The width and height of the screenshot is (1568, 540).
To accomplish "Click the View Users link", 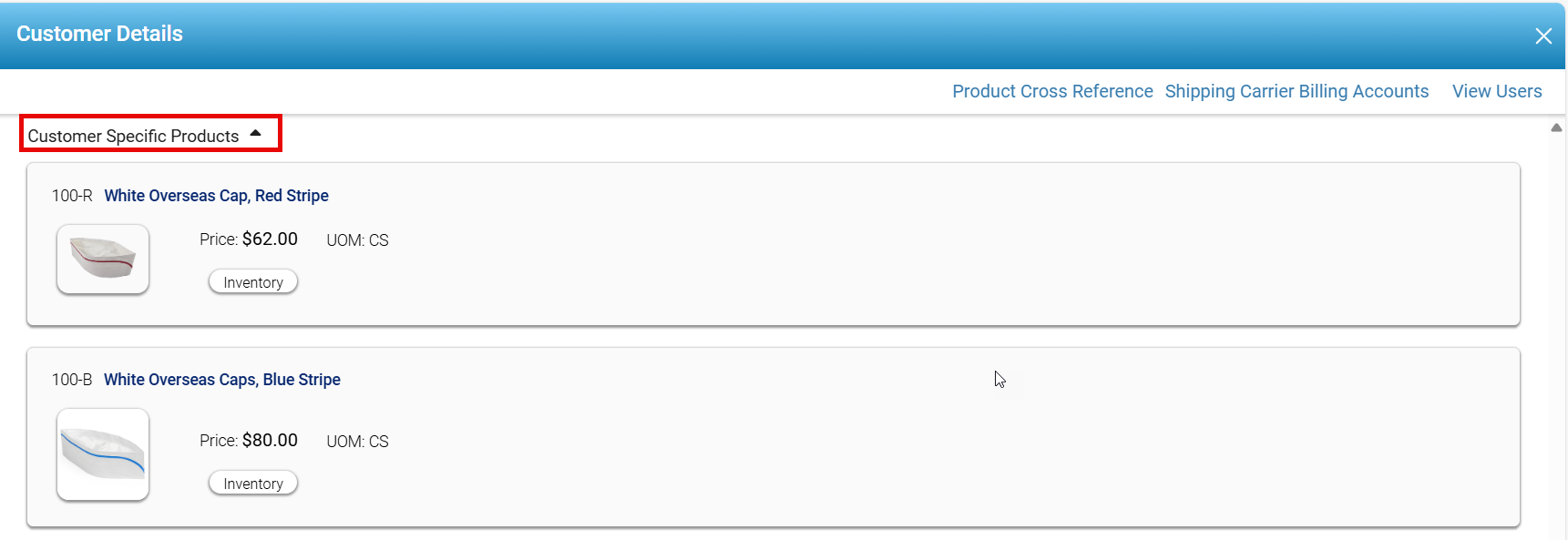I will [1496, 91].
